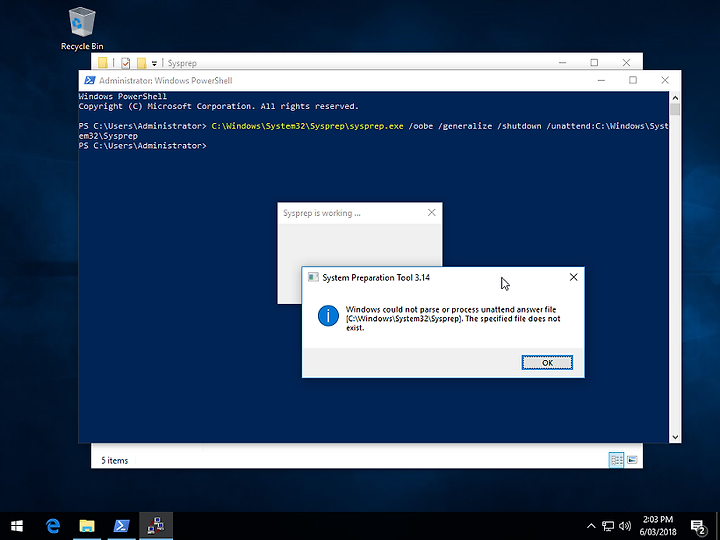Switch to PowerShell taskbar button

click(121, 526)
